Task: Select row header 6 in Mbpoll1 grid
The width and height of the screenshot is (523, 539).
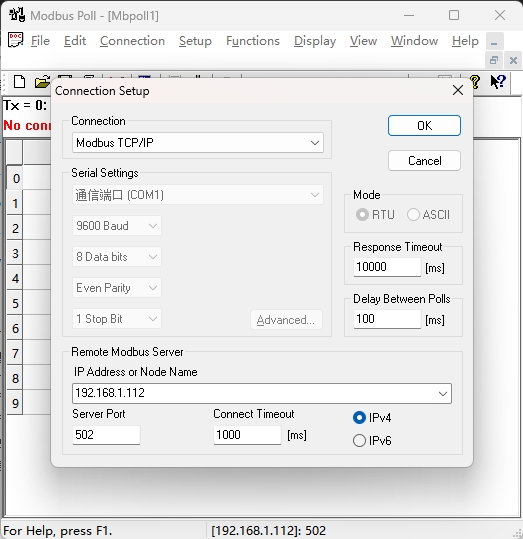Action: [15, 328]
